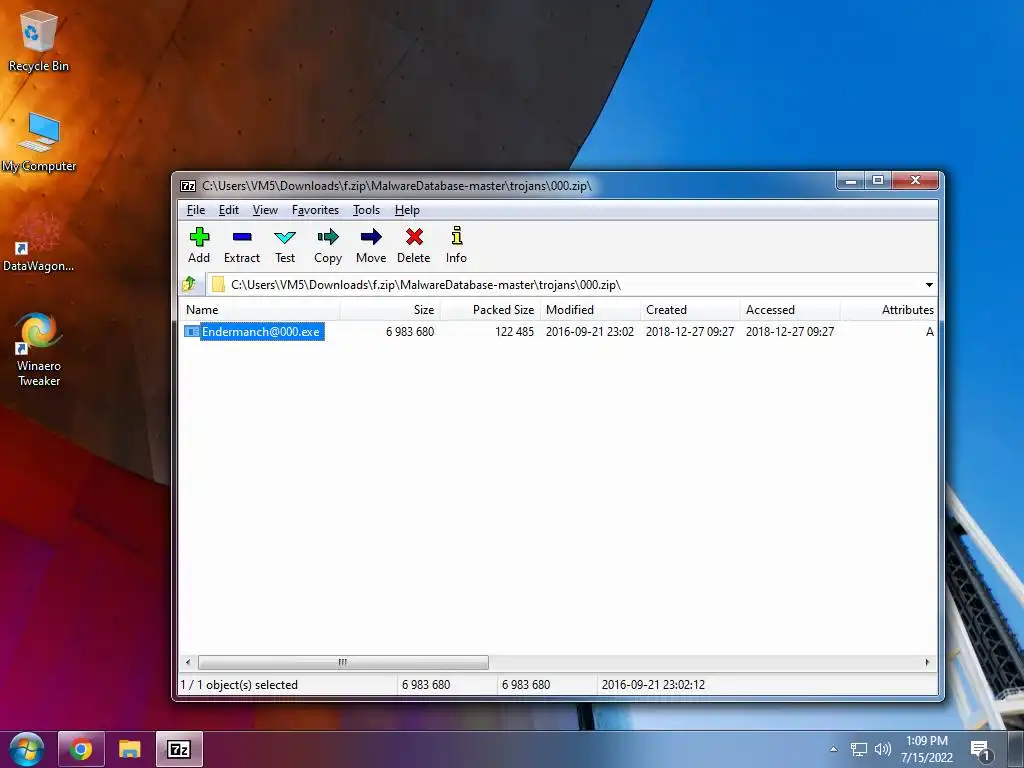Viewport: 1024px width, 768px height.
Task: Click the attribute A cell
Action: click(929, 332)
